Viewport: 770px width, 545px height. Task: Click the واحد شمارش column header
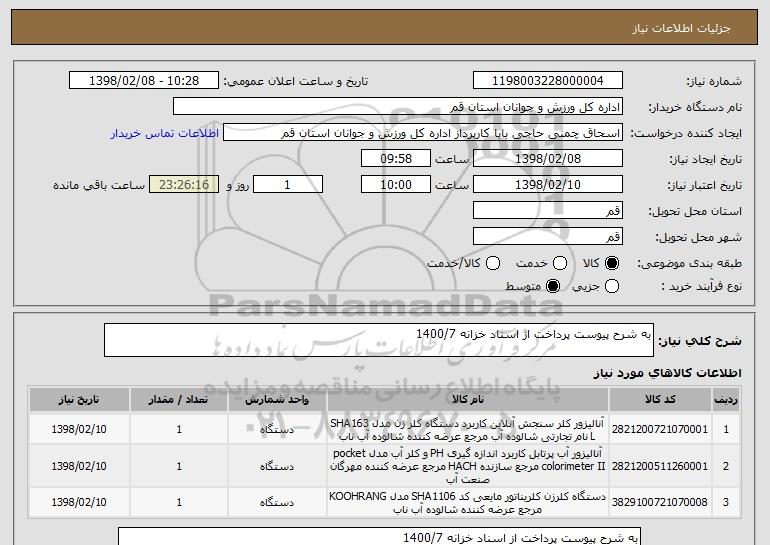click(x=277, y=400)
